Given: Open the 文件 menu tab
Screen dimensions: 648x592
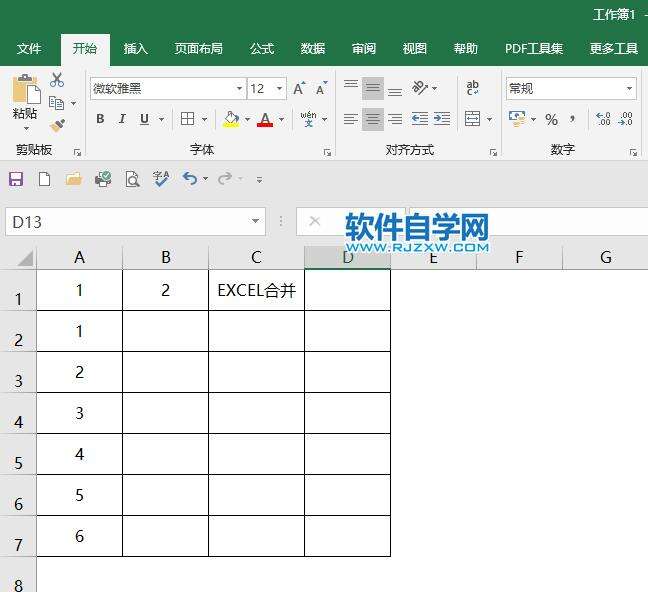Looking at the screenshot, I should pos(29,49).
